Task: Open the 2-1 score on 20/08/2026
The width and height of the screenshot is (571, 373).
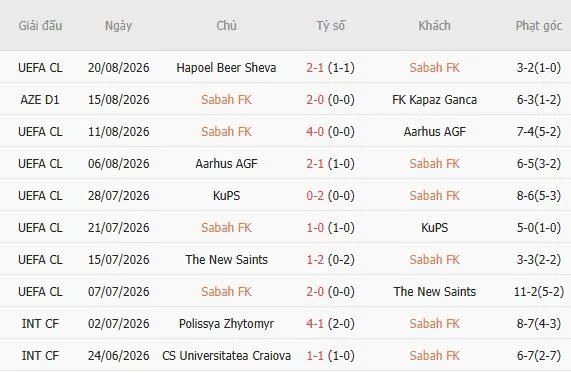Action: click(x=315, y=68)
